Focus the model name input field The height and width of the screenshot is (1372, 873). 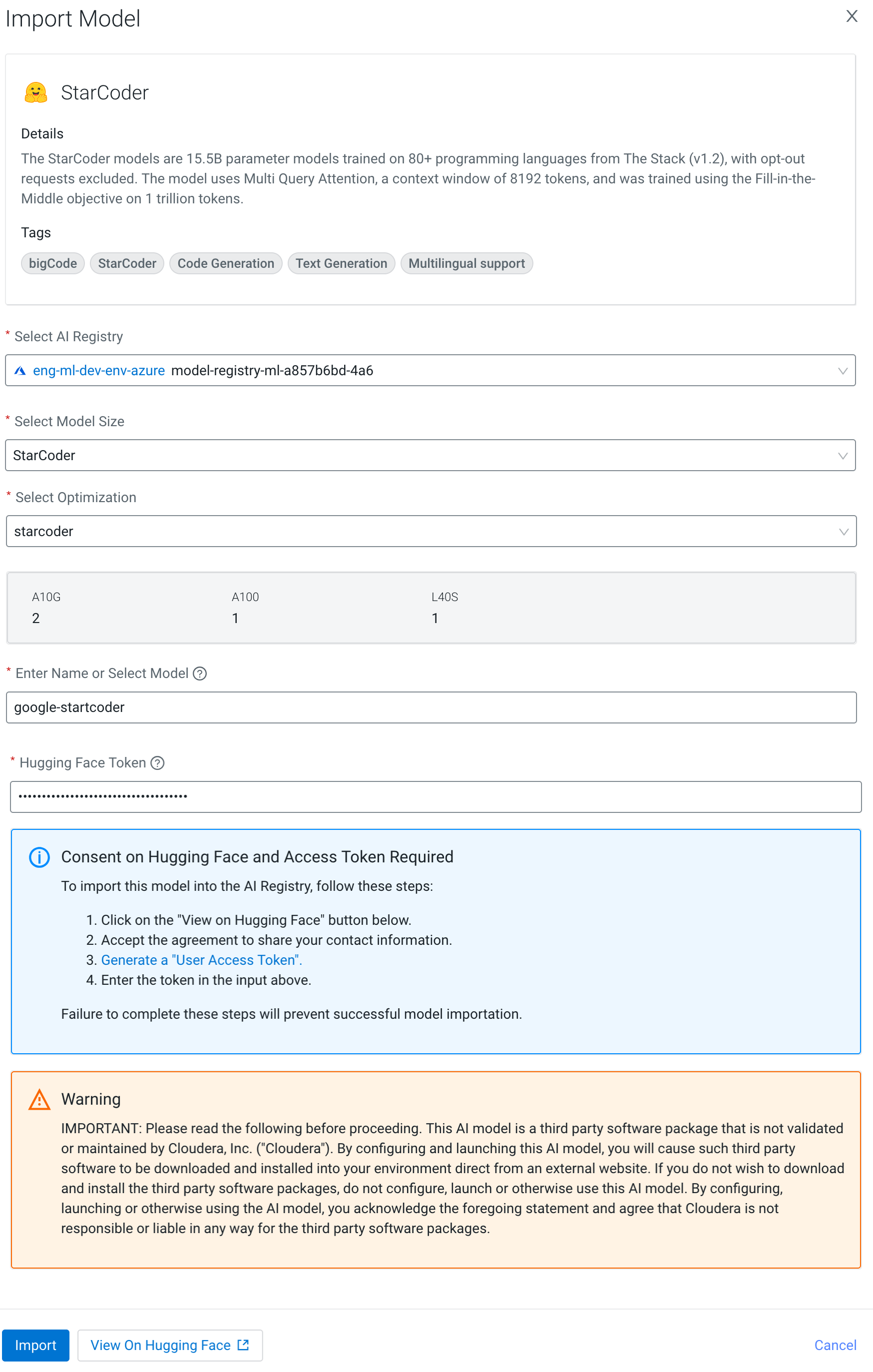(431, 707)
